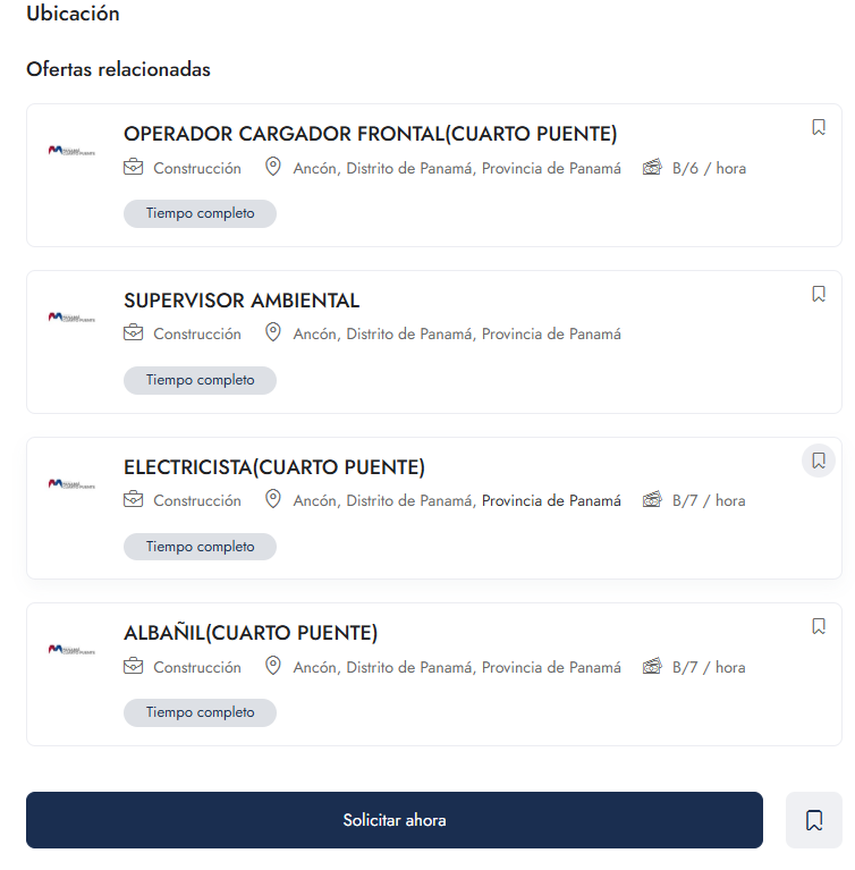Click company logo on Albañil card
This screenshot has height=870, width=855.
pyautogui.click(x=71, y=650)
